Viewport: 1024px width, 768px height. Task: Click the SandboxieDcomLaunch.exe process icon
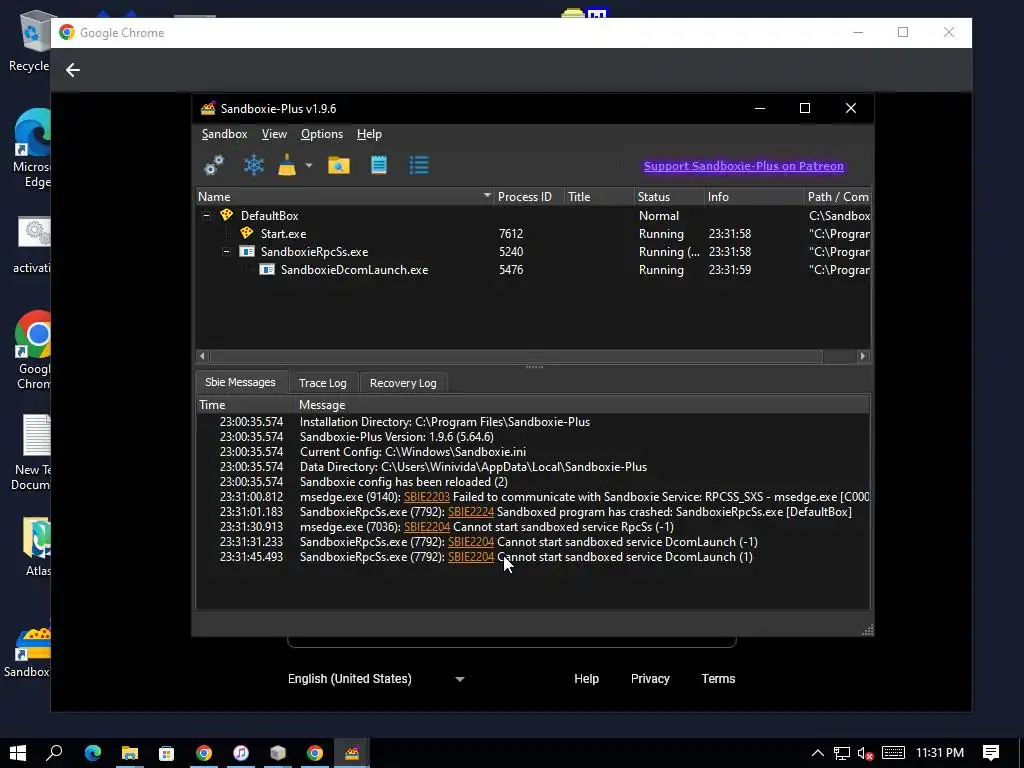[x=267, y=270]
